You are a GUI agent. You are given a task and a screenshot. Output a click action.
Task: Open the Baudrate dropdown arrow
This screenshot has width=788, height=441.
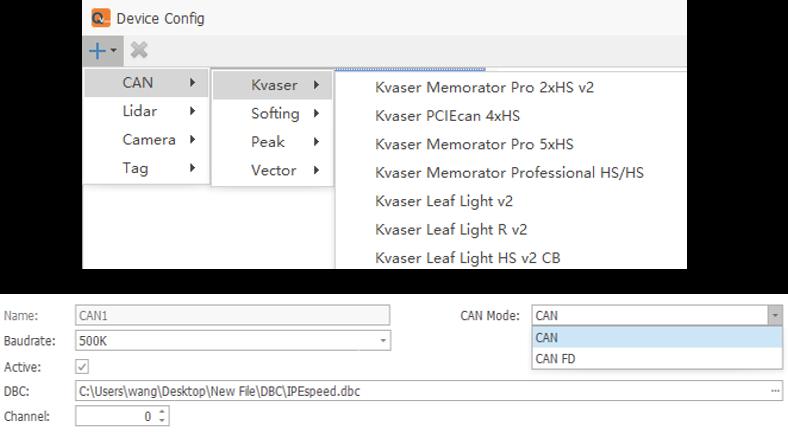pos(383,341)
